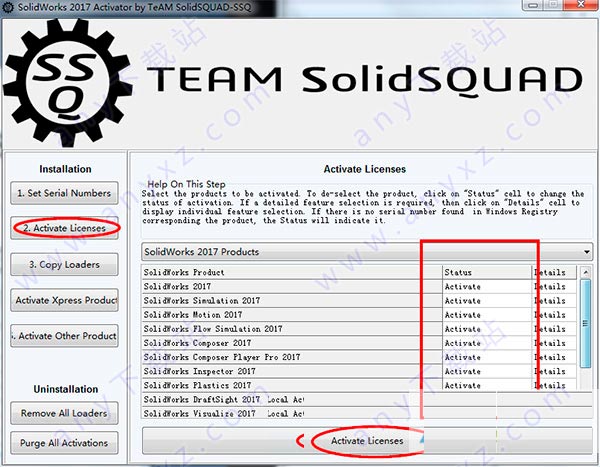Open the Set Serial Numbers step

[64, 193]
